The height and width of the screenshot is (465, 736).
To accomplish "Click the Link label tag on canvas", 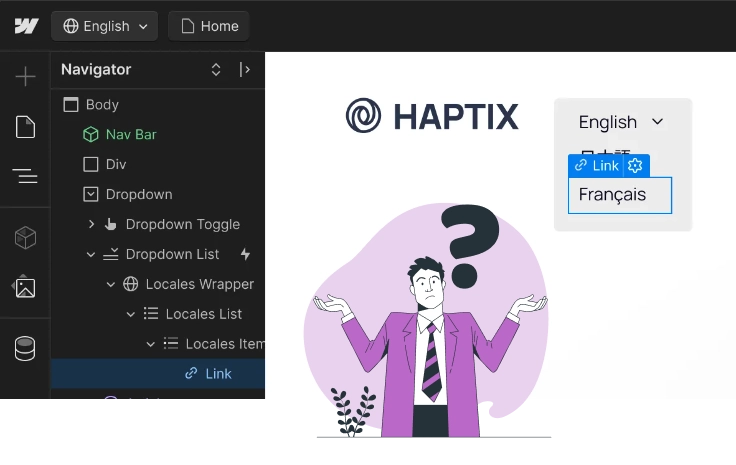I will coord(596,166).
